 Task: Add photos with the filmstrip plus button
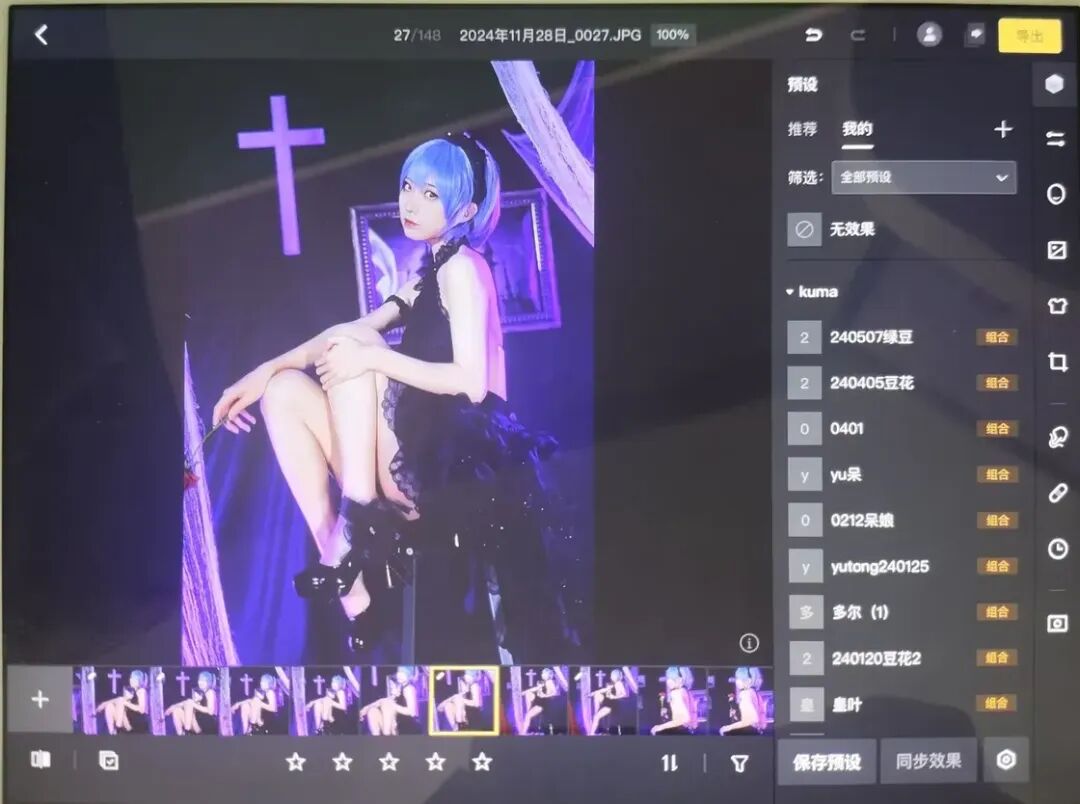(40, 699)
